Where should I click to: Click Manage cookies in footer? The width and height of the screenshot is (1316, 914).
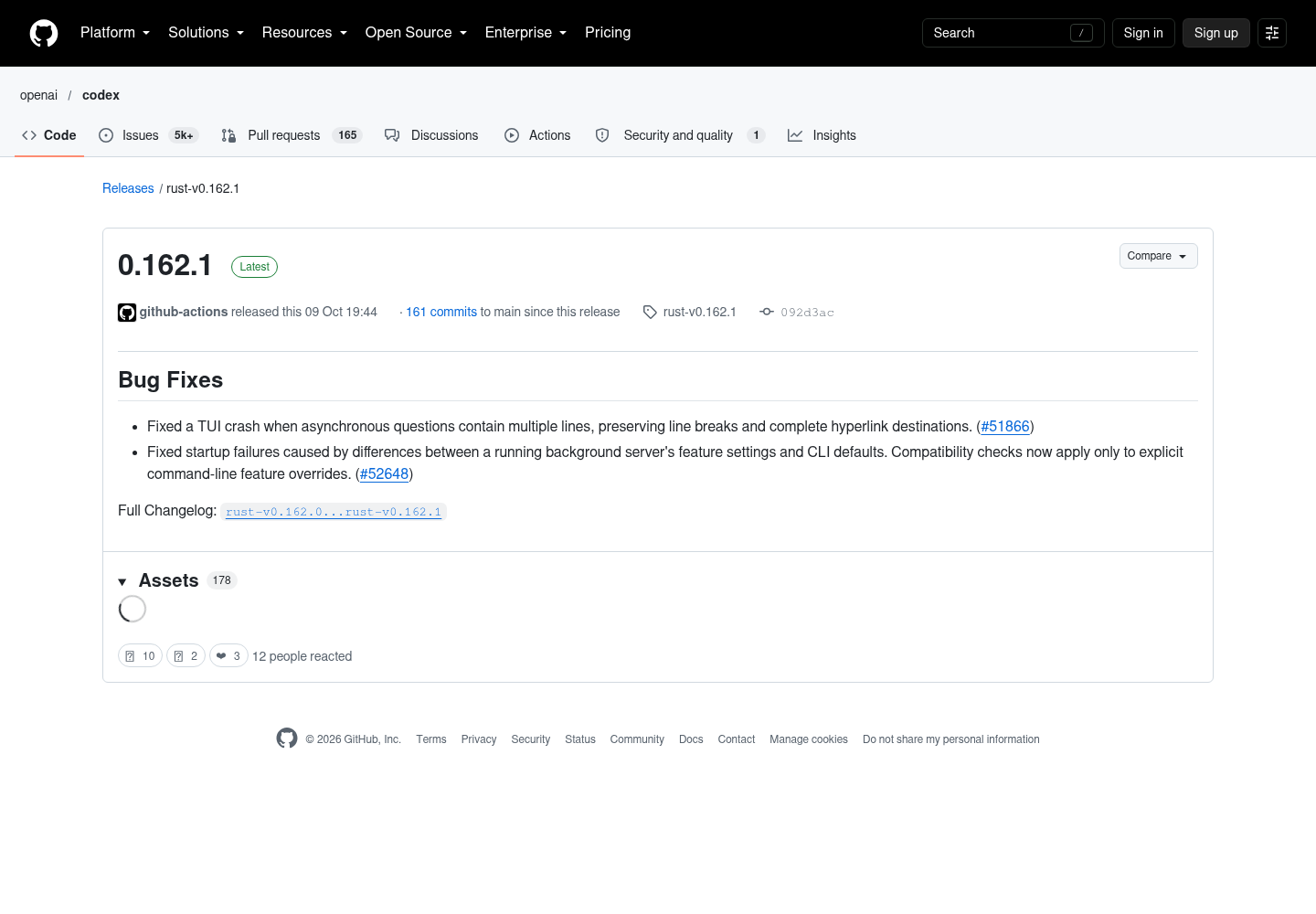click(809, 739)
